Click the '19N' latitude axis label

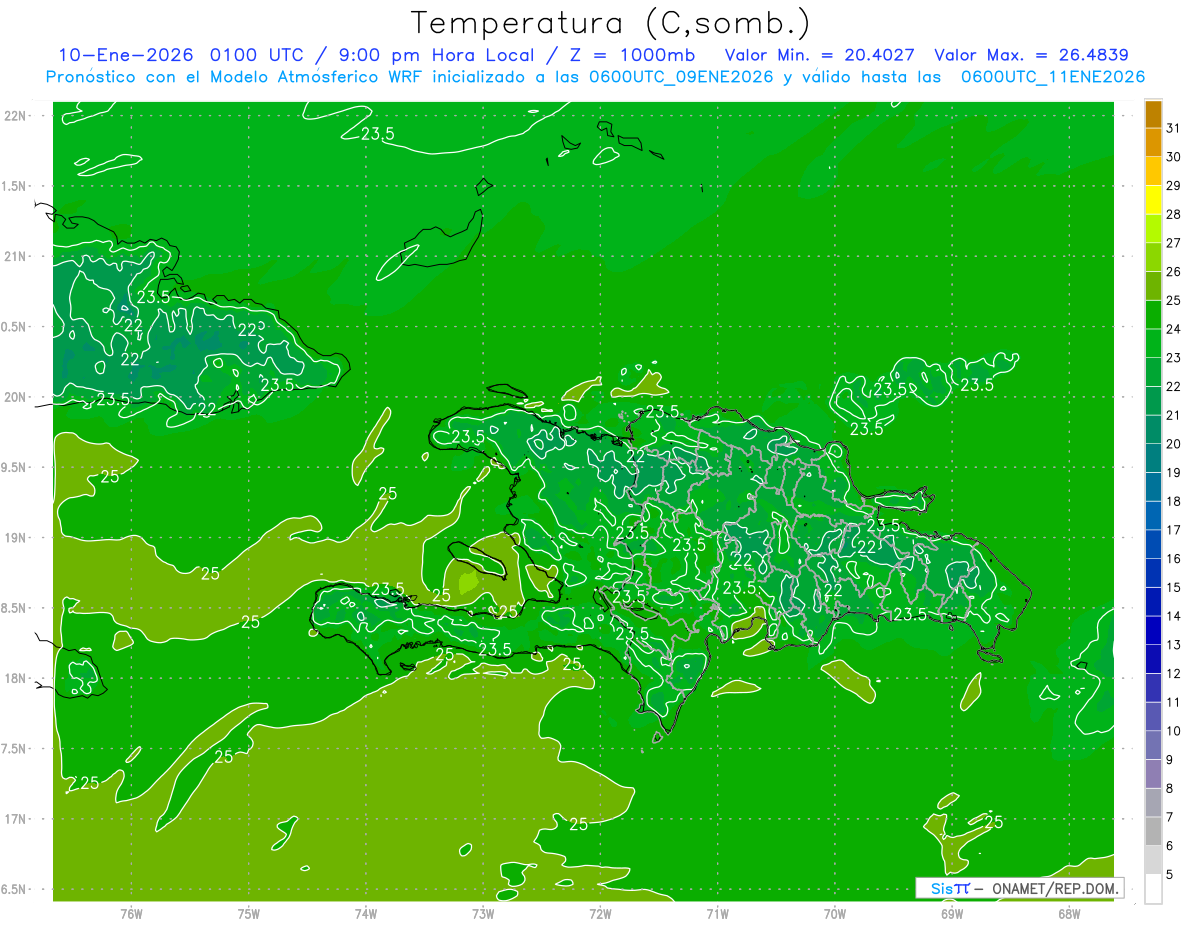16,537
